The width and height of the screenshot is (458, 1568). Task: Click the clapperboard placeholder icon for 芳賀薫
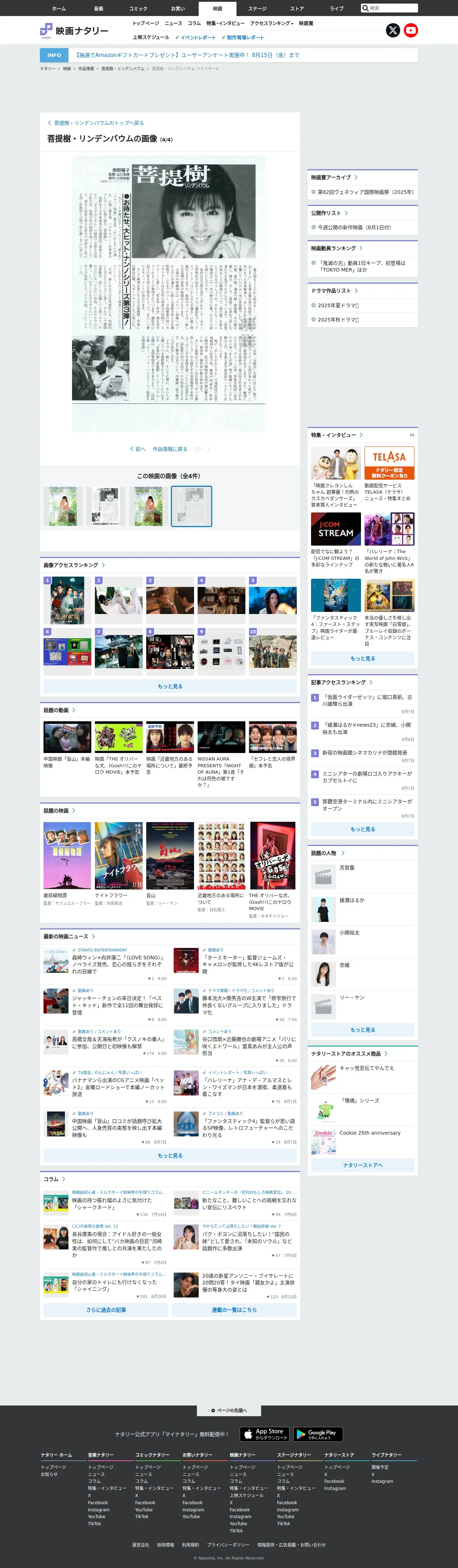(x=324, y=877)
